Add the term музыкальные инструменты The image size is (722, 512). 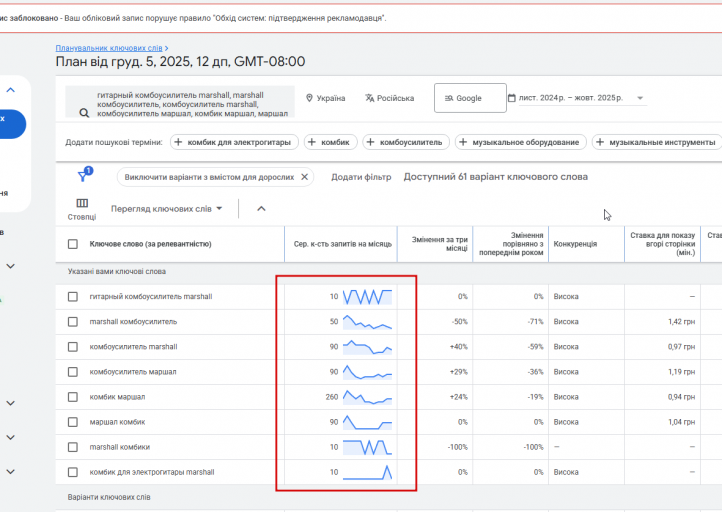pyautogui.click(x=657, y=142)
